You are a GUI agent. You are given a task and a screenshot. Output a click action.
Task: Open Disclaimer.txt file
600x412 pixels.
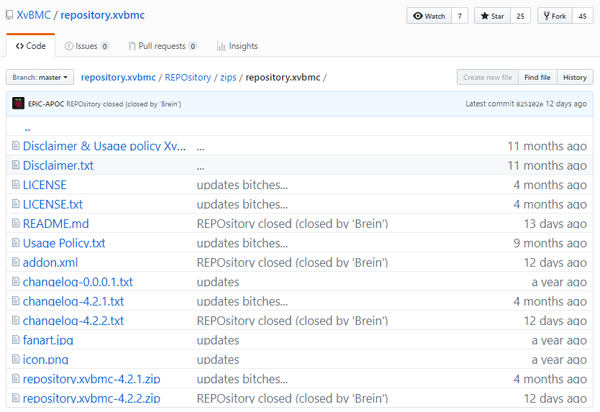(x=58, y=165)
